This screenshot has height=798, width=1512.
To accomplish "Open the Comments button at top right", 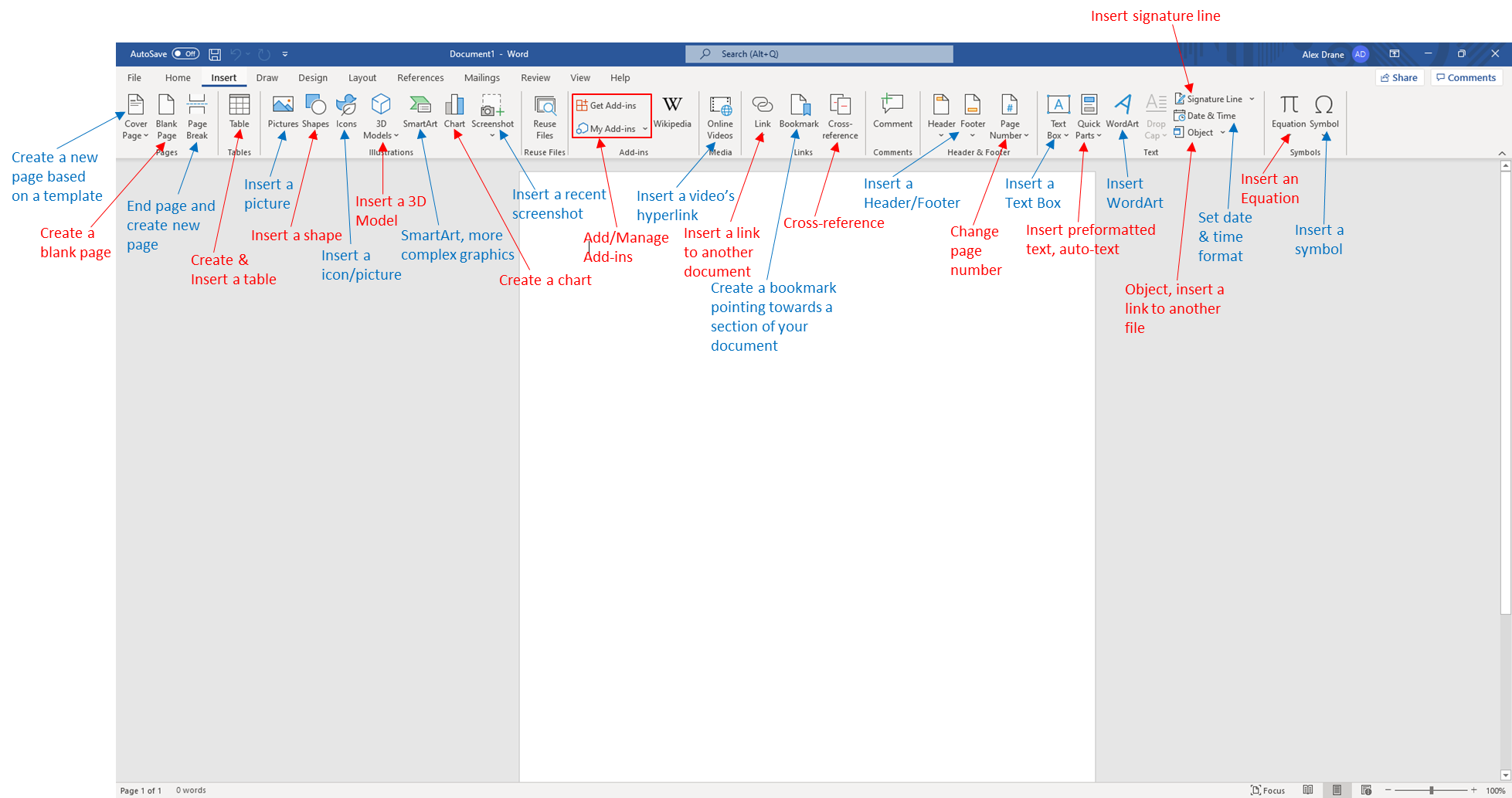I will (1466, 78).
